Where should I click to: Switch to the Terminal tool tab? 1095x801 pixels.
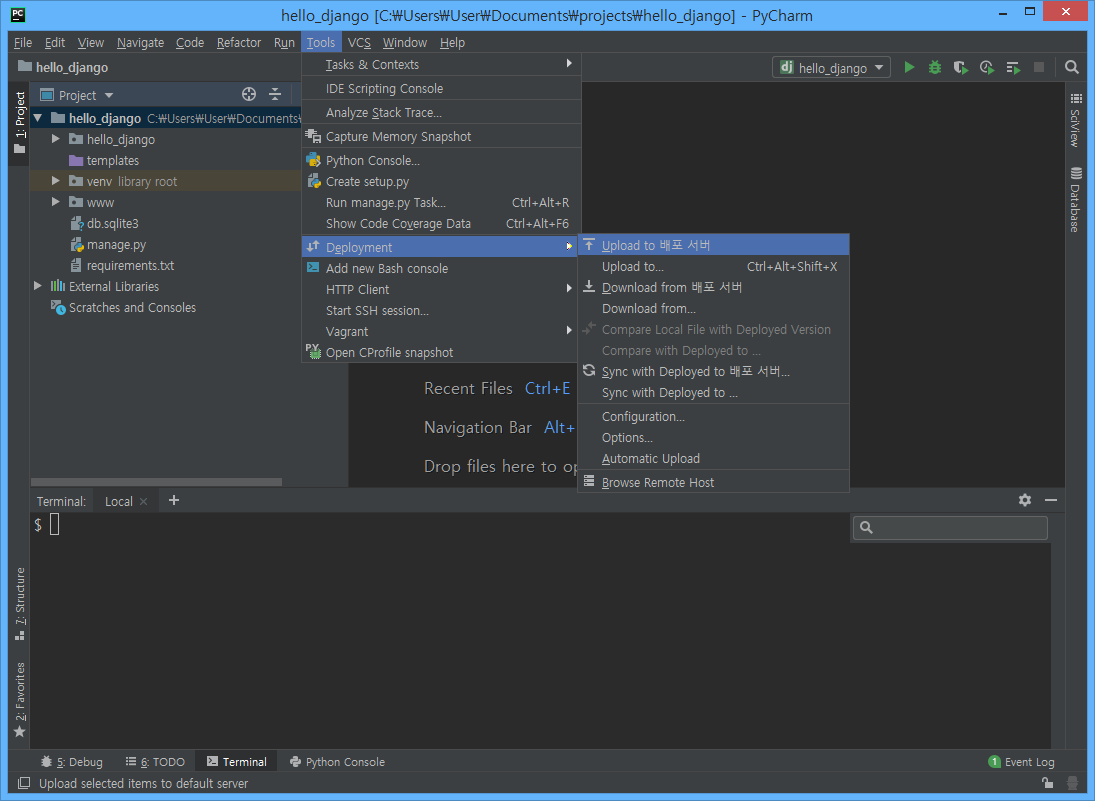[237, 761]
